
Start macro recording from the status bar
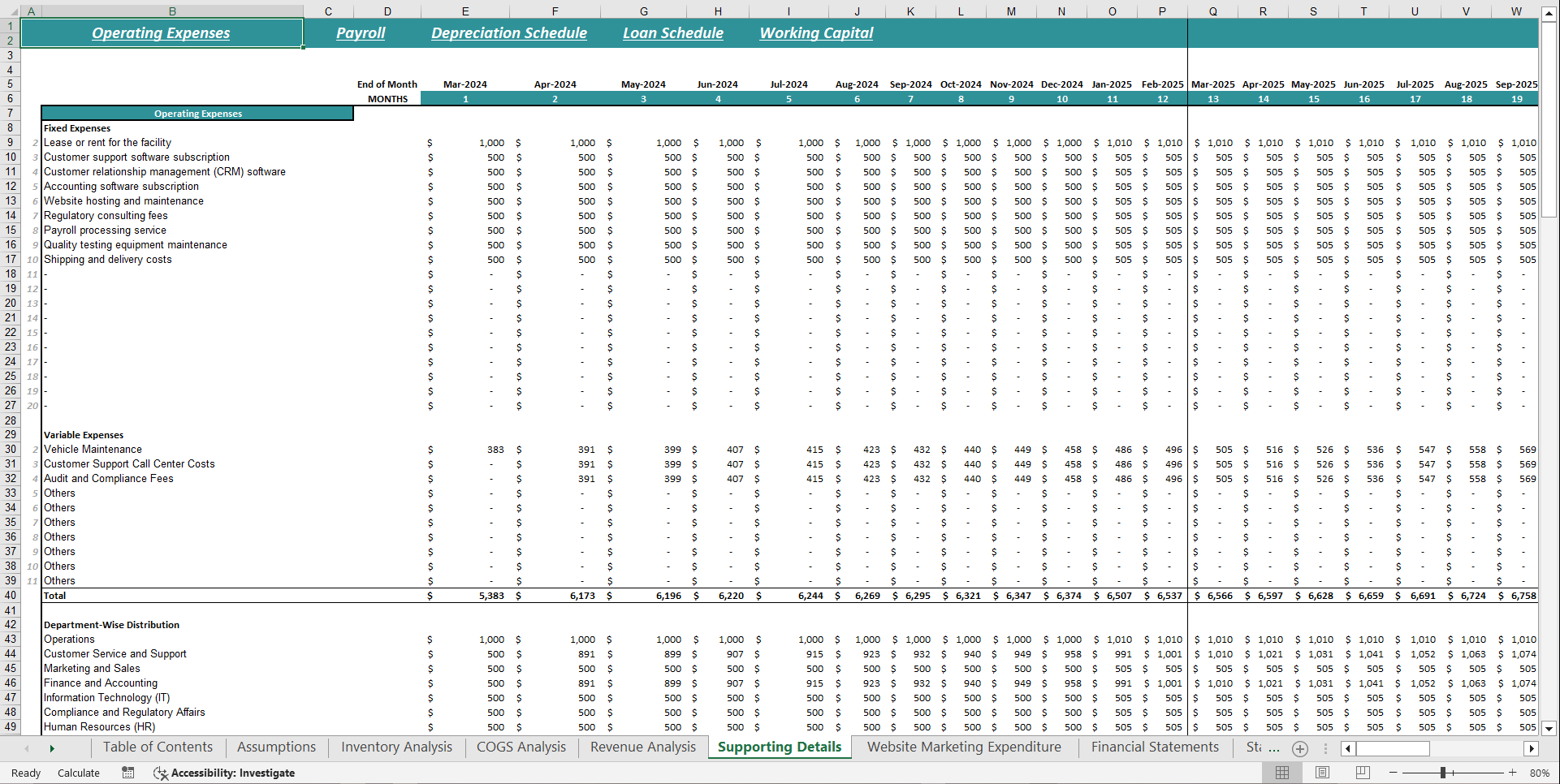127,773
